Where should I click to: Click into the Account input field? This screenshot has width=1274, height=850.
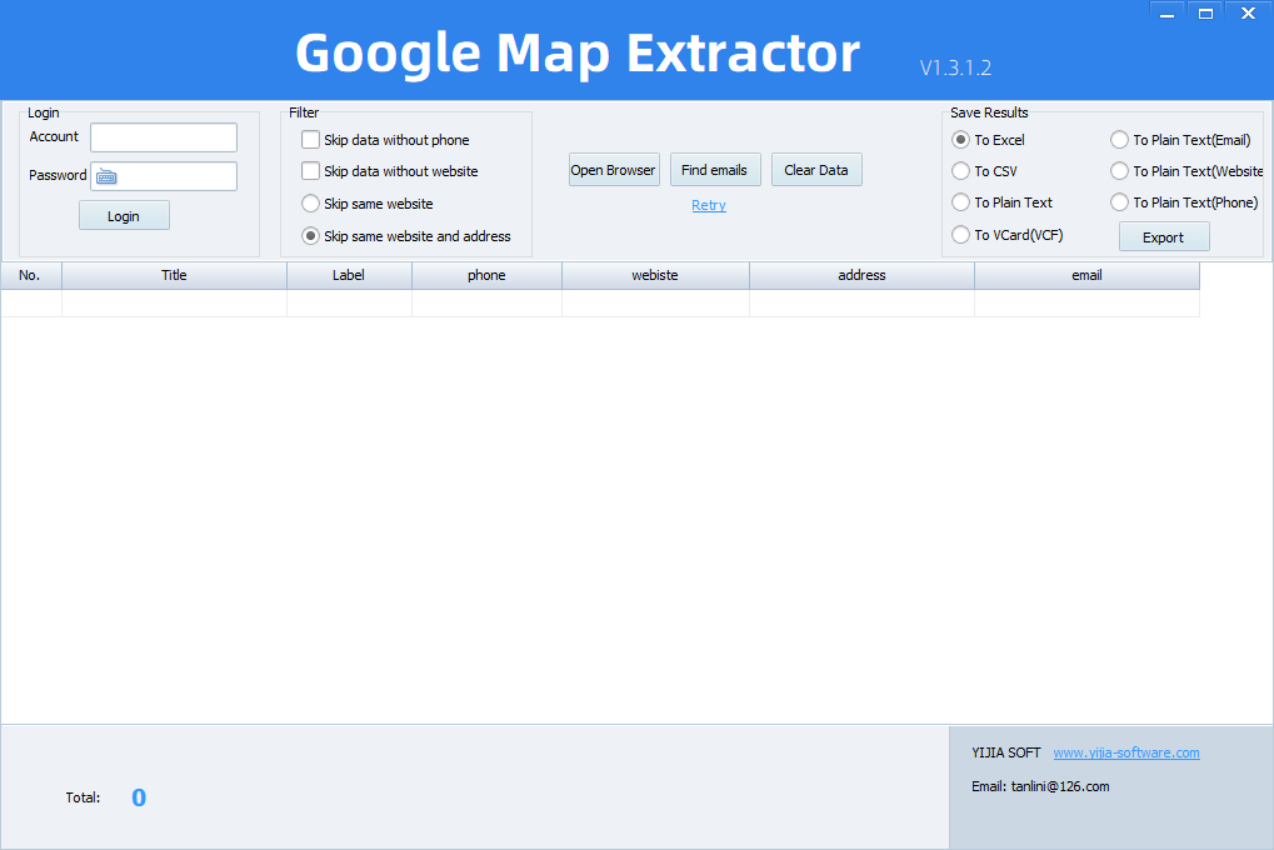[164, 137]
